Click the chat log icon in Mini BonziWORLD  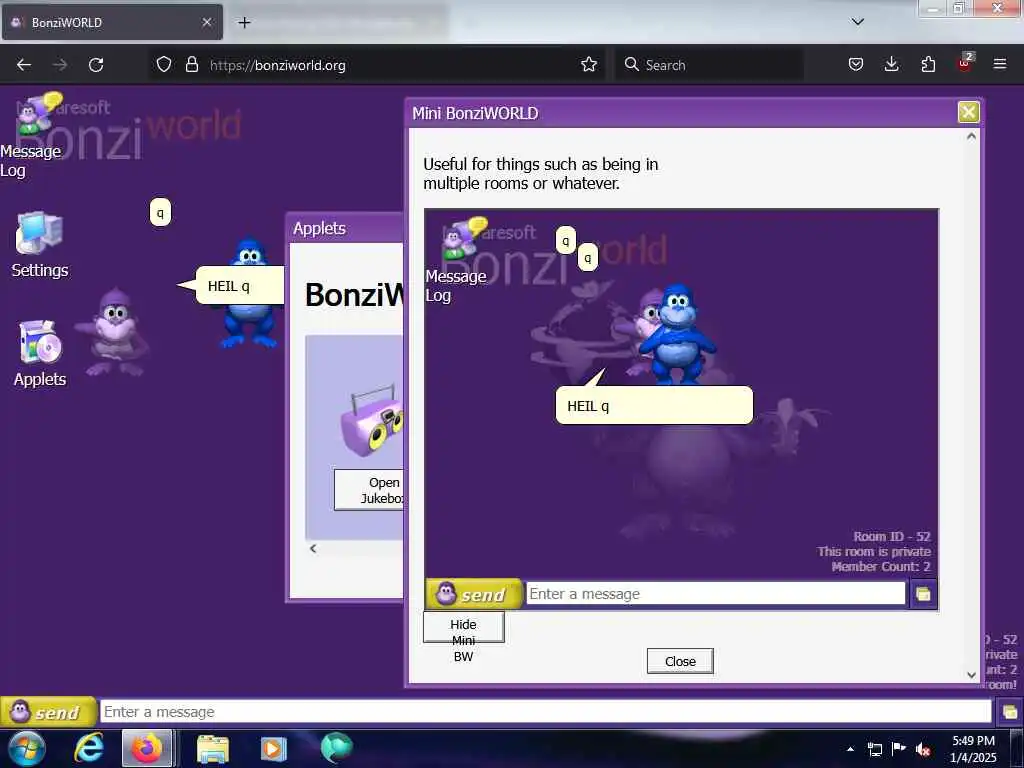tap(923, 594)
